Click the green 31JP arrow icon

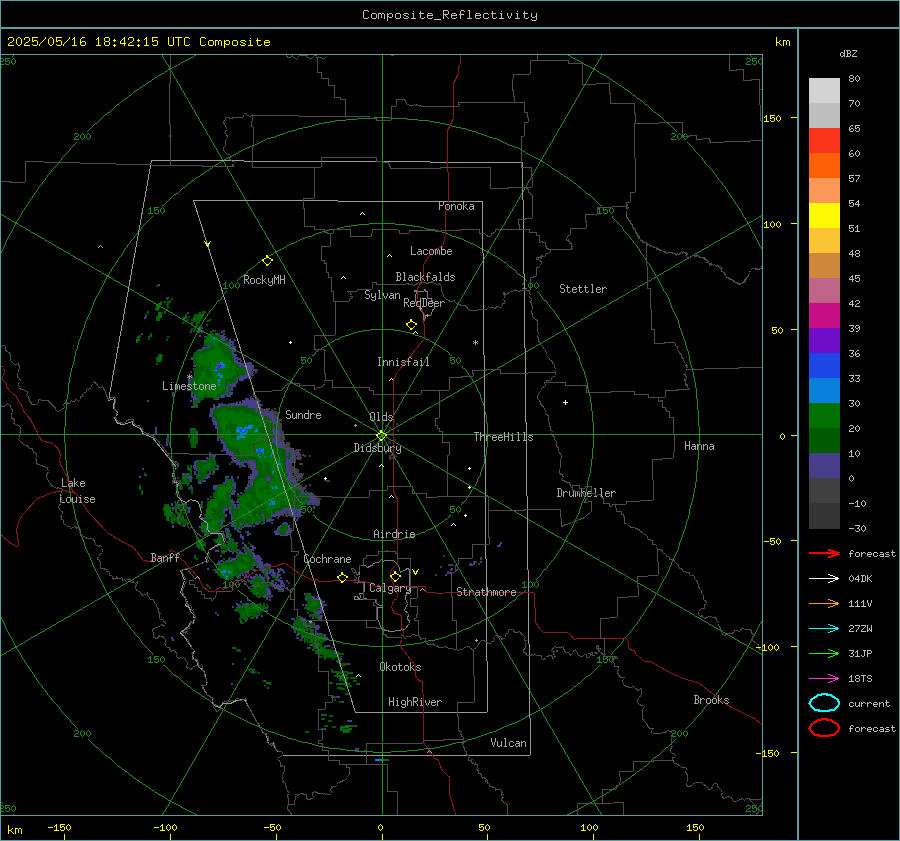[x=824, y=653]
